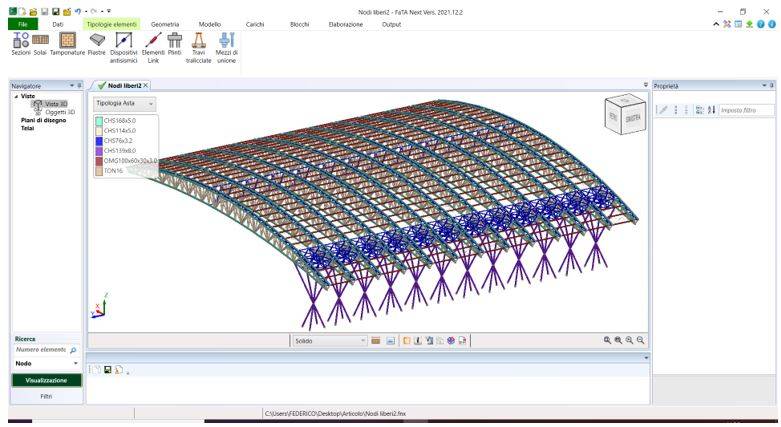The height and width of the screenshot is (427, 781).
Task: Select the Nodi liberi2 document tab
Action: point(120,86)
